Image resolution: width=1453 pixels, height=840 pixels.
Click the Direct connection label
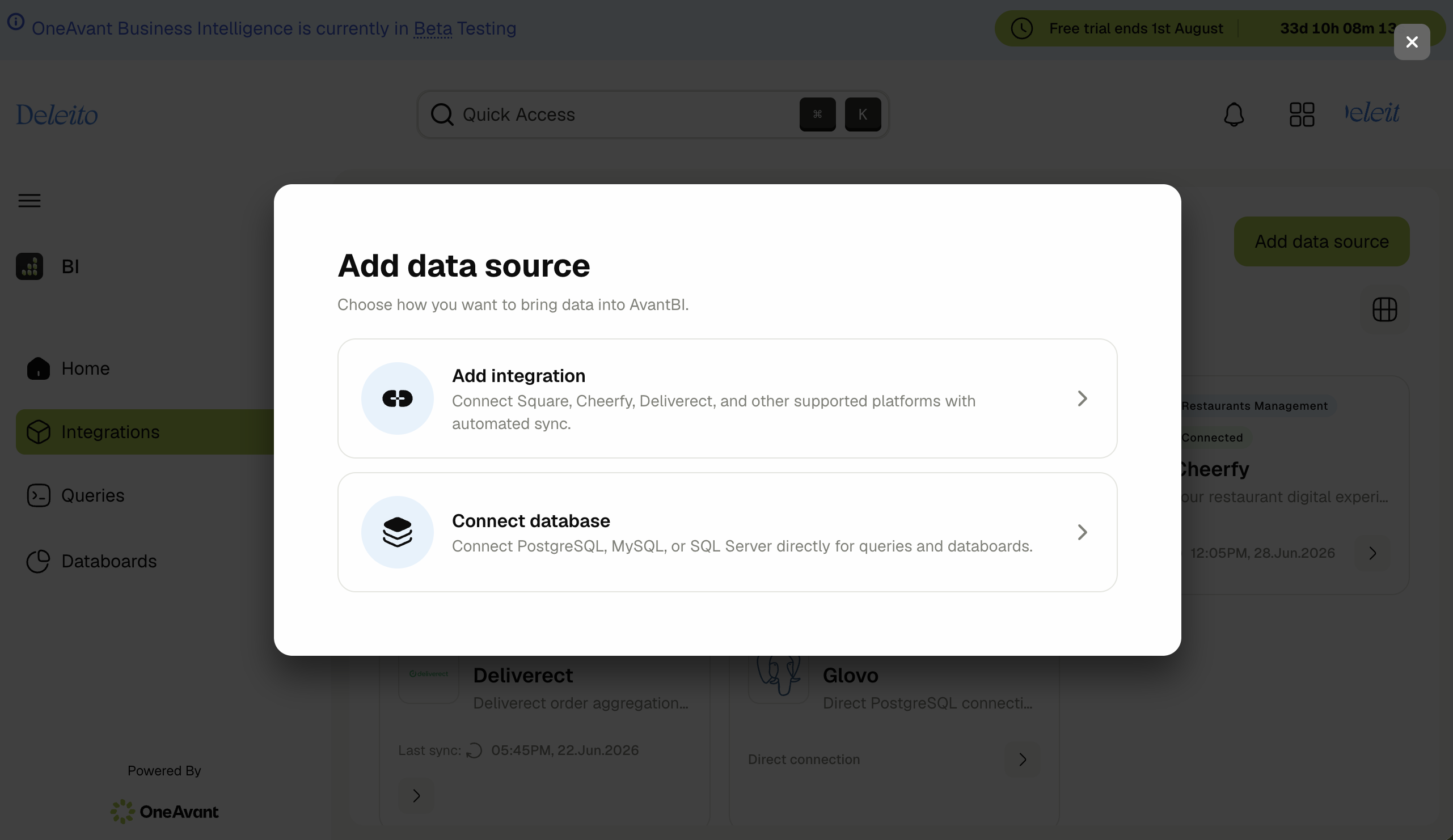803,759
